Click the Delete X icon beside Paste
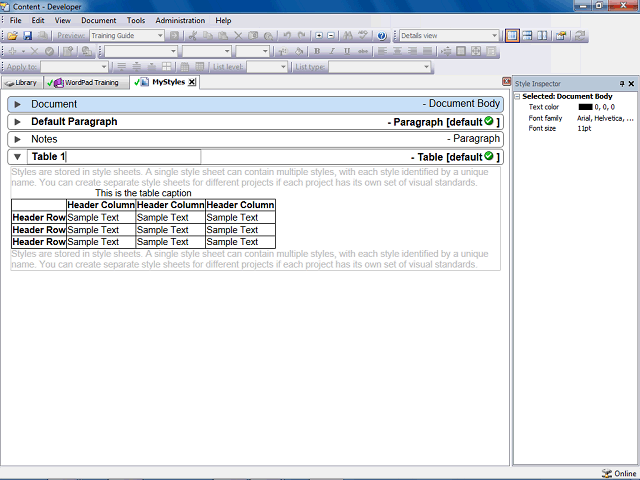This screenshot has height=480, width=640. coord(238,36)
